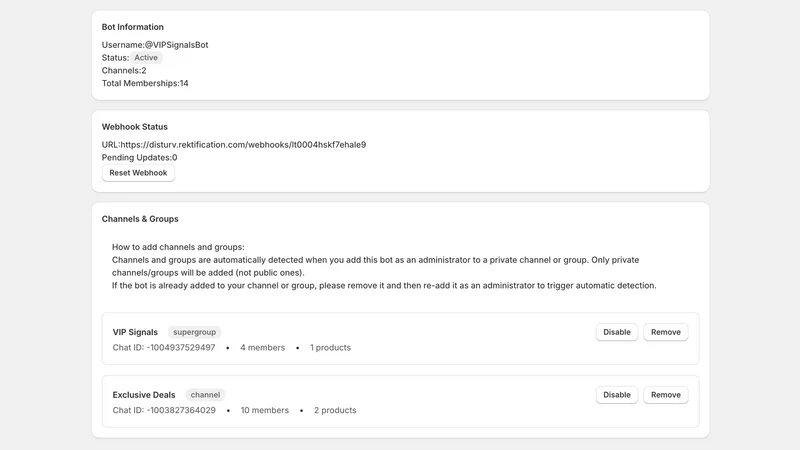
Task: Click the Webhook Status heading
Action: pos(135,127)
